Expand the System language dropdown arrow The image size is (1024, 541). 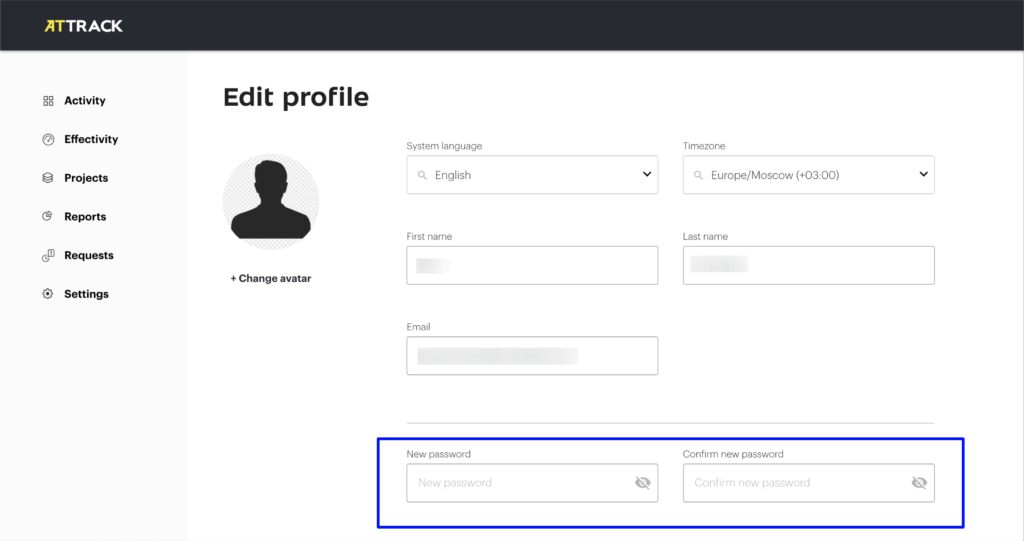[x=647, y=174]
